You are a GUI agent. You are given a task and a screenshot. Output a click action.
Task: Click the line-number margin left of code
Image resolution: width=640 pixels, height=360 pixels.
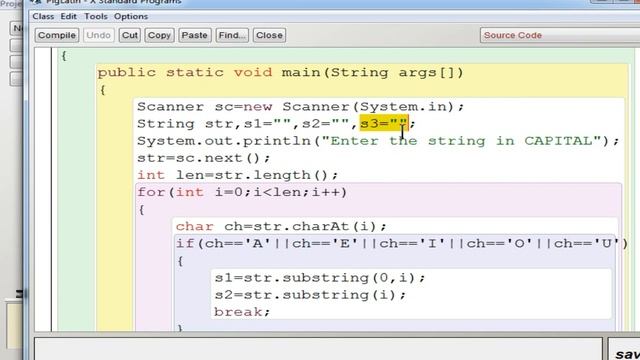point(43,189)
